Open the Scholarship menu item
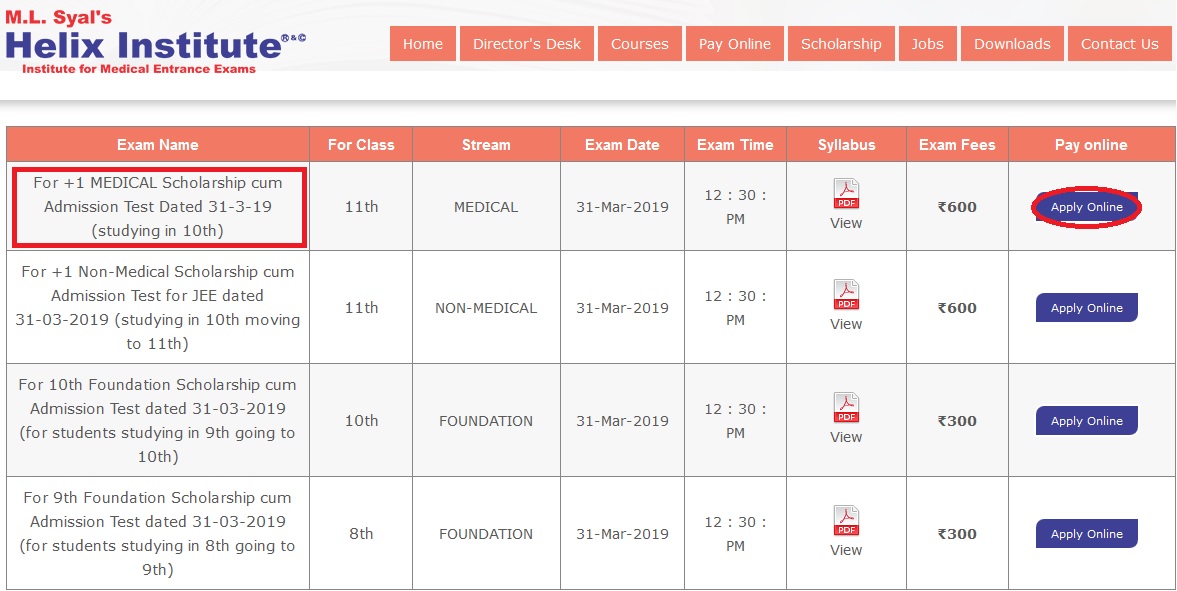The width and height of the screenshot is (1177, 591). point(841,44)
